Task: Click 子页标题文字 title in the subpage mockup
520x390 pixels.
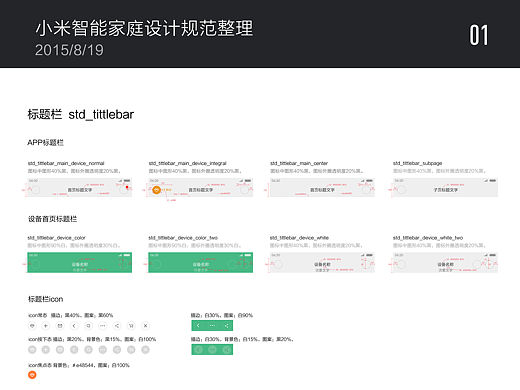Action: pyautogui.click(x=446, y=190)
